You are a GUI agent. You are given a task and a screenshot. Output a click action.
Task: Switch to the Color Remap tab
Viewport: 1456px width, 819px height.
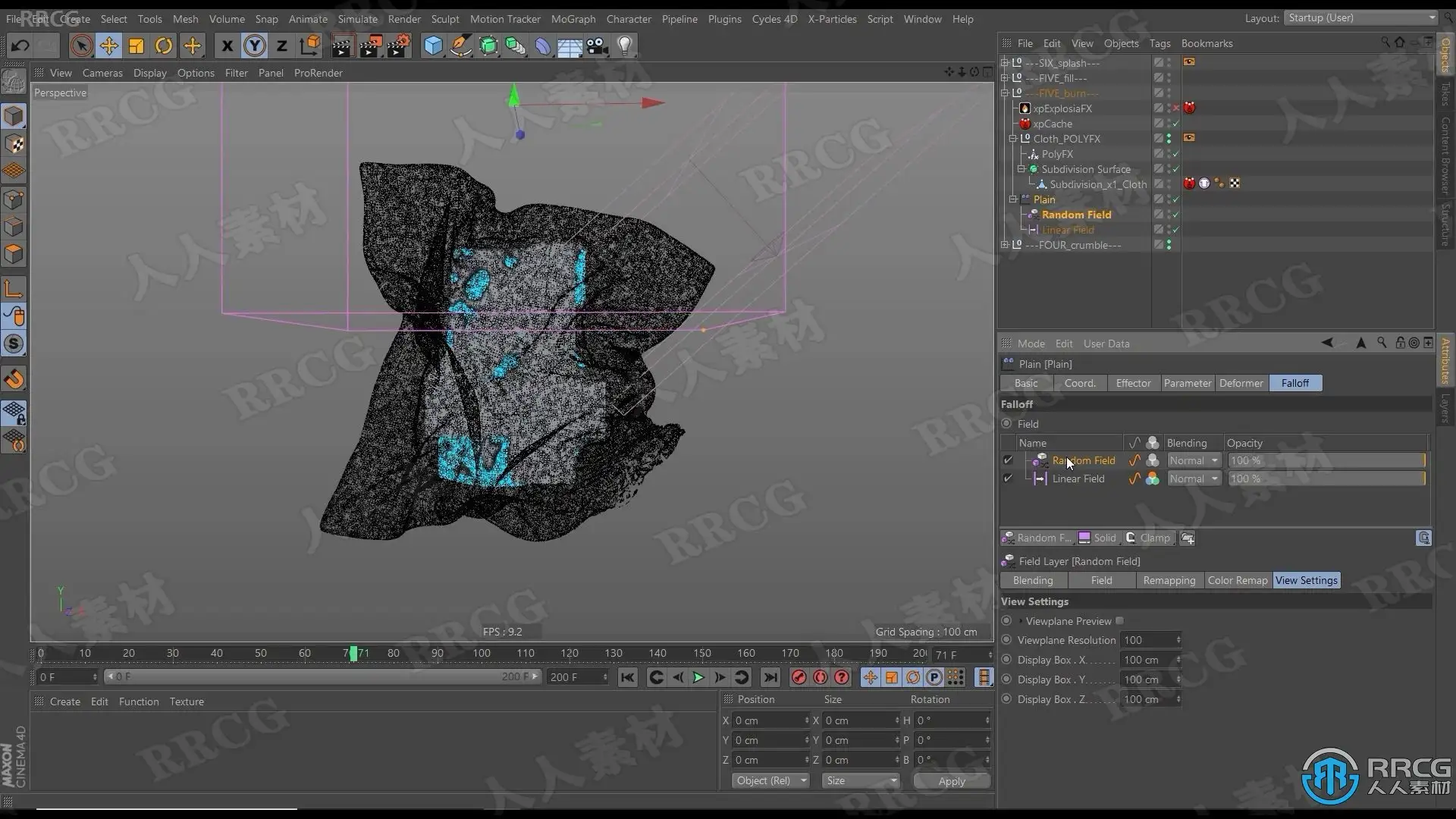click(1237, 580)
